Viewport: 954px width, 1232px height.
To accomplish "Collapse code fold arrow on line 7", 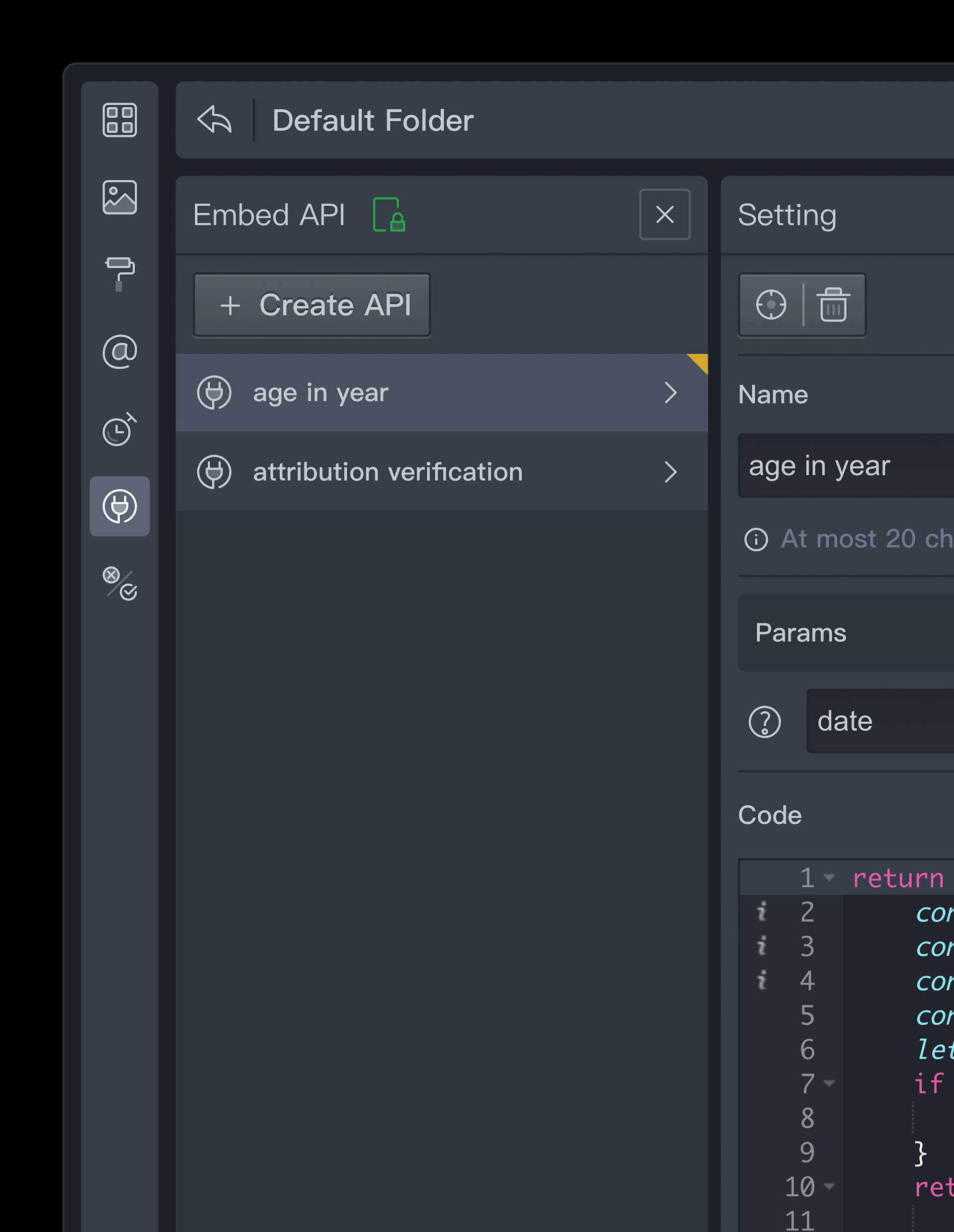I will (x=829, y=1083).
